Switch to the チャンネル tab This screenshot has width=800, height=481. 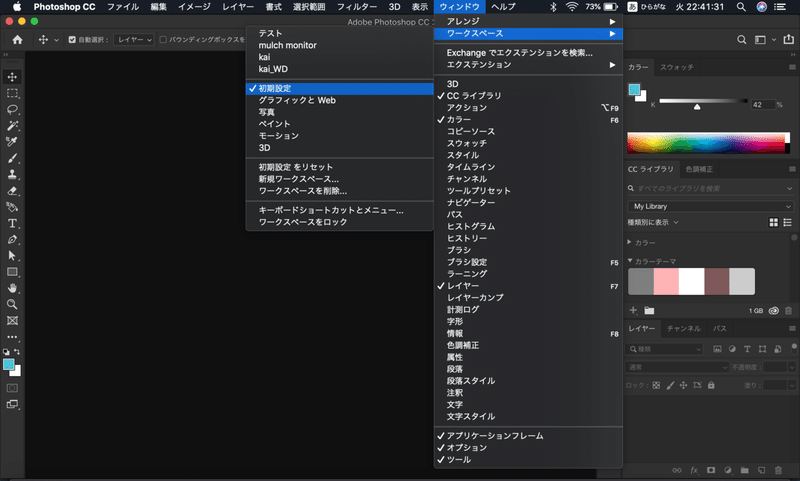point(684,328)
